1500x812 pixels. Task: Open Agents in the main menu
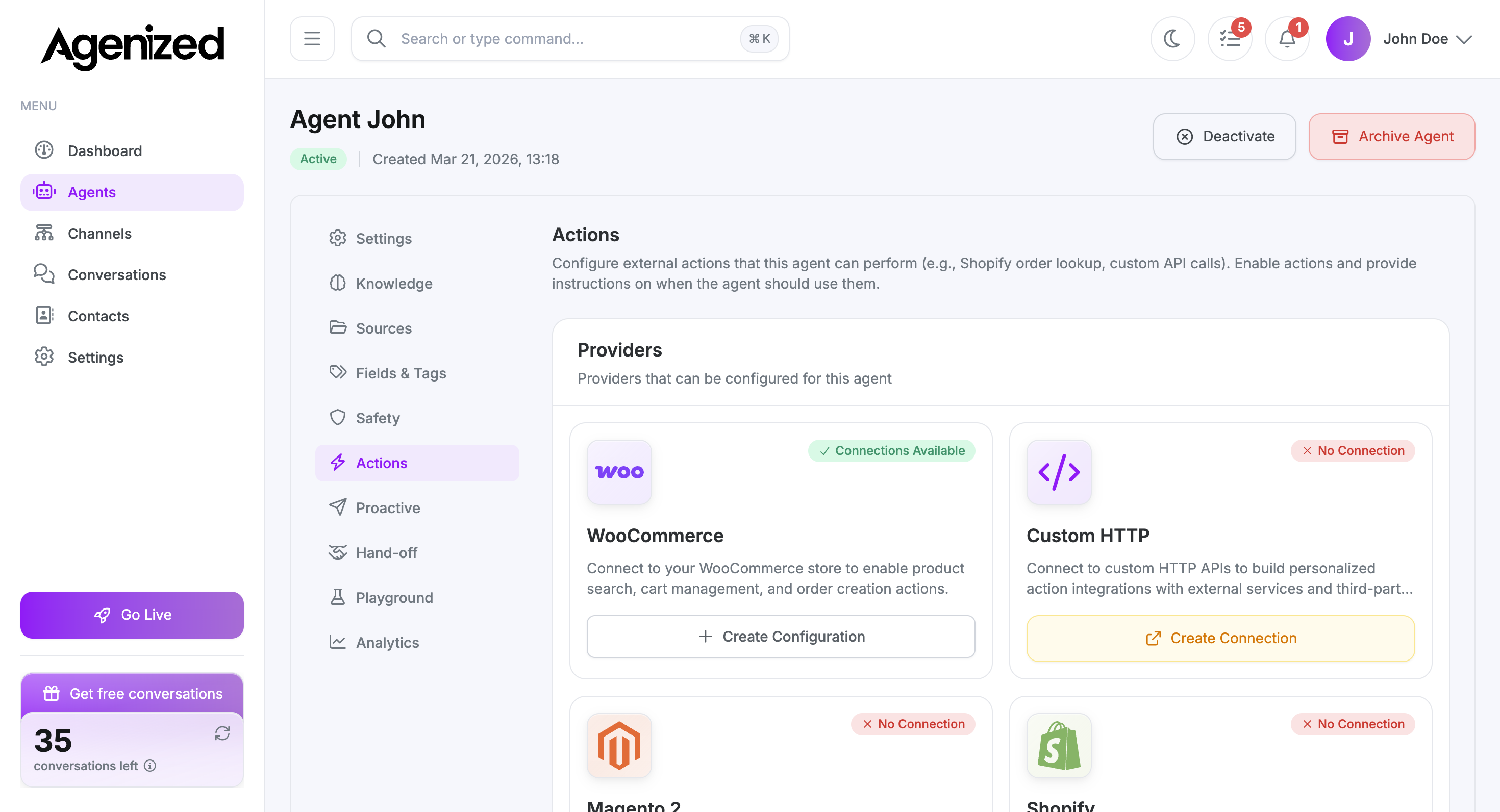click(132, 192)
